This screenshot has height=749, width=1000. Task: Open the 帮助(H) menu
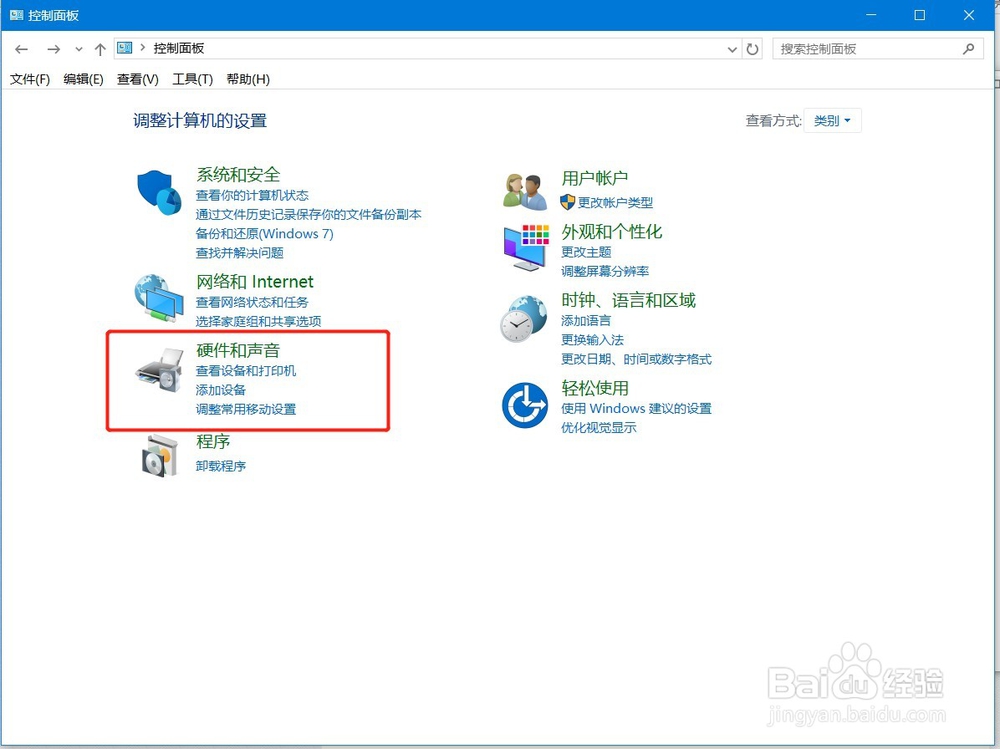click(x=248, y=79)
